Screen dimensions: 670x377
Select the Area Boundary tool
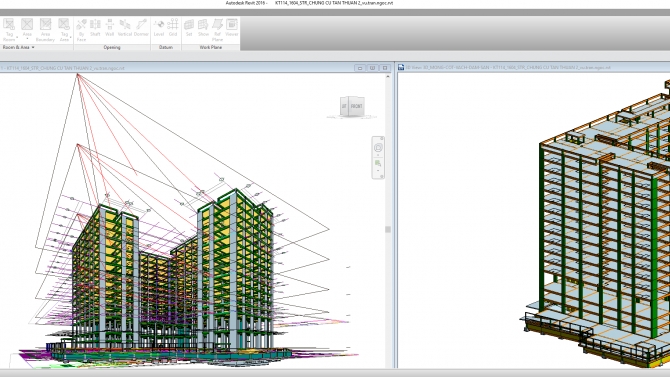[45, 29]
